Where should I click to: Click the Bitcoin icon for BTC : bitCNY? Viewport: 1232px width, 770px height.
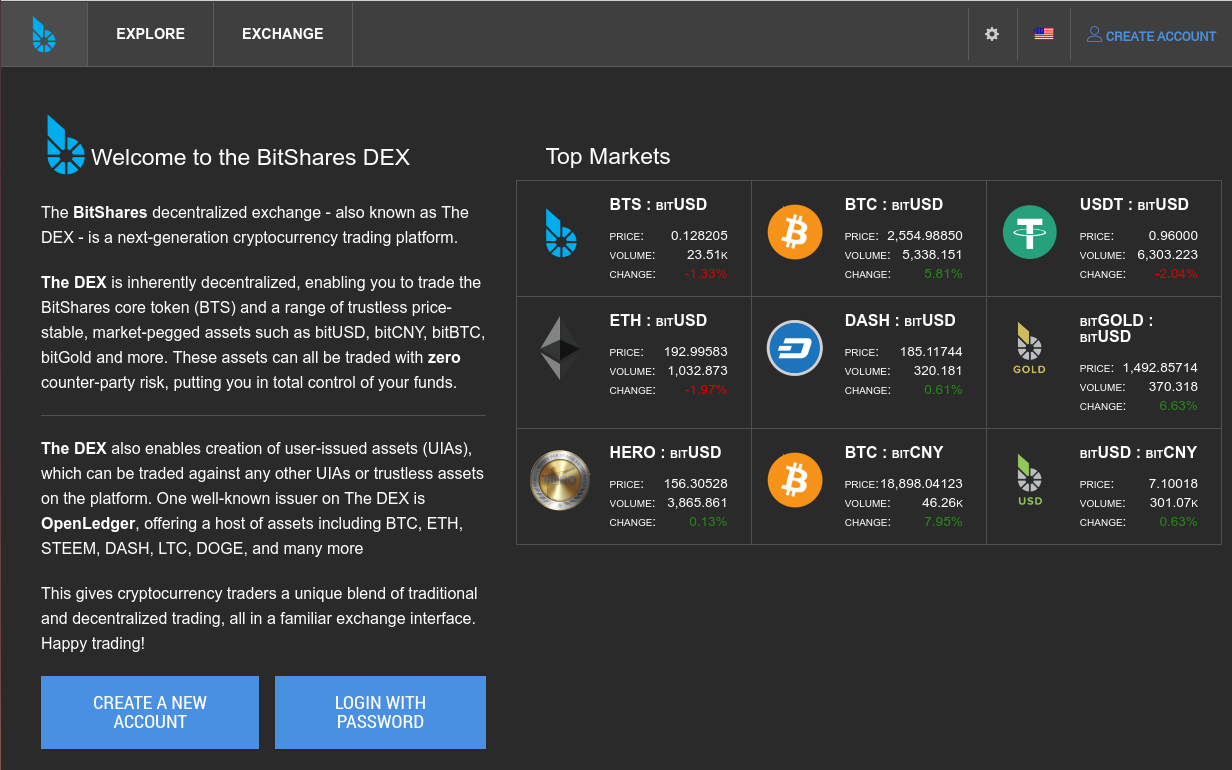(795, 480)
